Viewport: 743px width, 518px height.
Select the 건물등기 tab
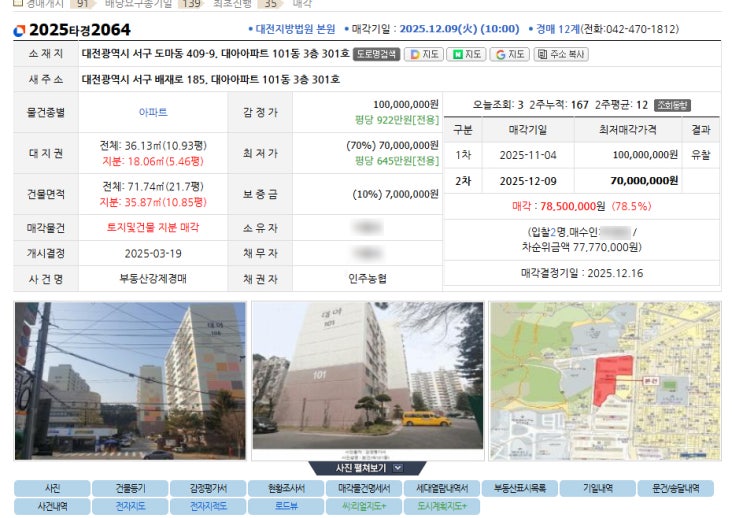click(130, 489)
